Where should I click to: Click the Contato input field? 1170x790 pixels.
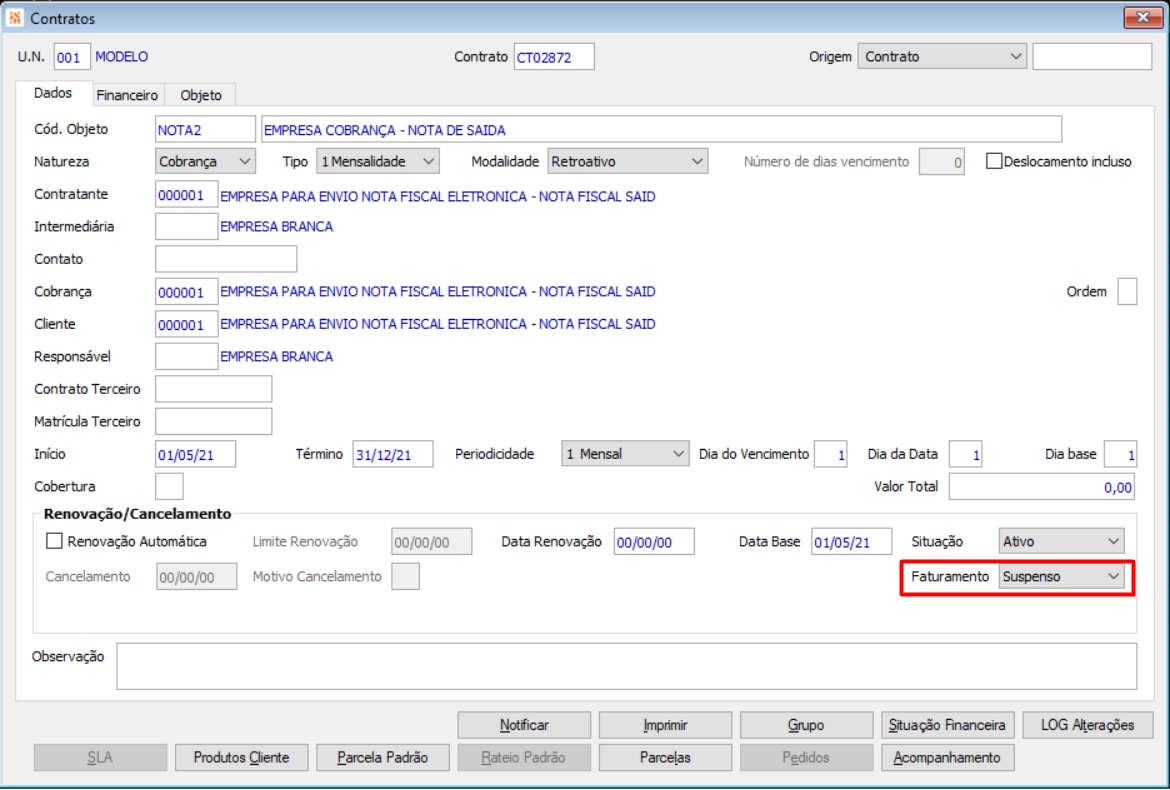(x=226, y=259)
